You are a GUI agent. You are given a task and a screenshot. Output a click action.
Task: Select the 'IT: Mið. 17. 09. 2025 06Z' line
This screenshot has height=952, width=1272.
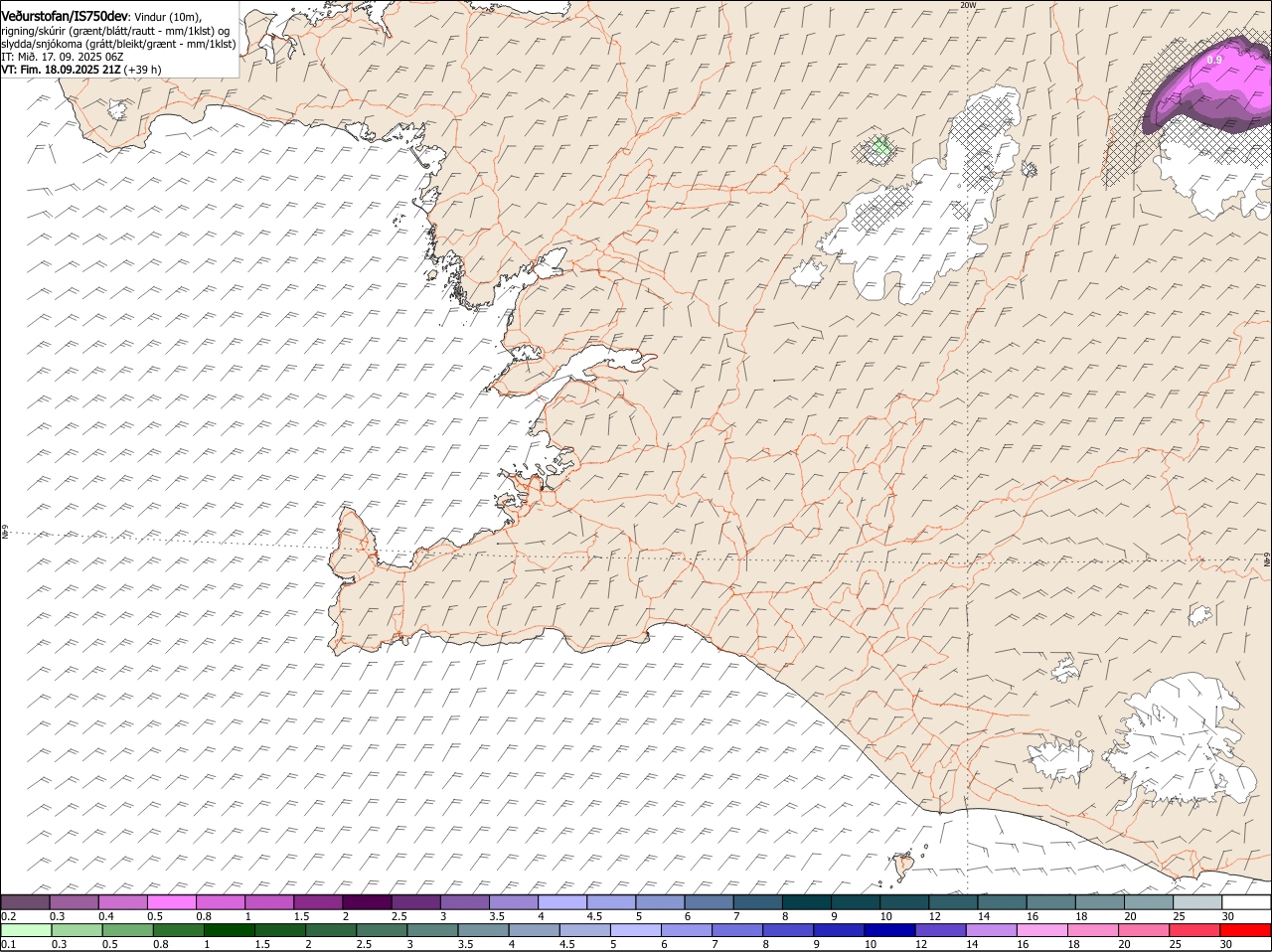coord(62,57)
